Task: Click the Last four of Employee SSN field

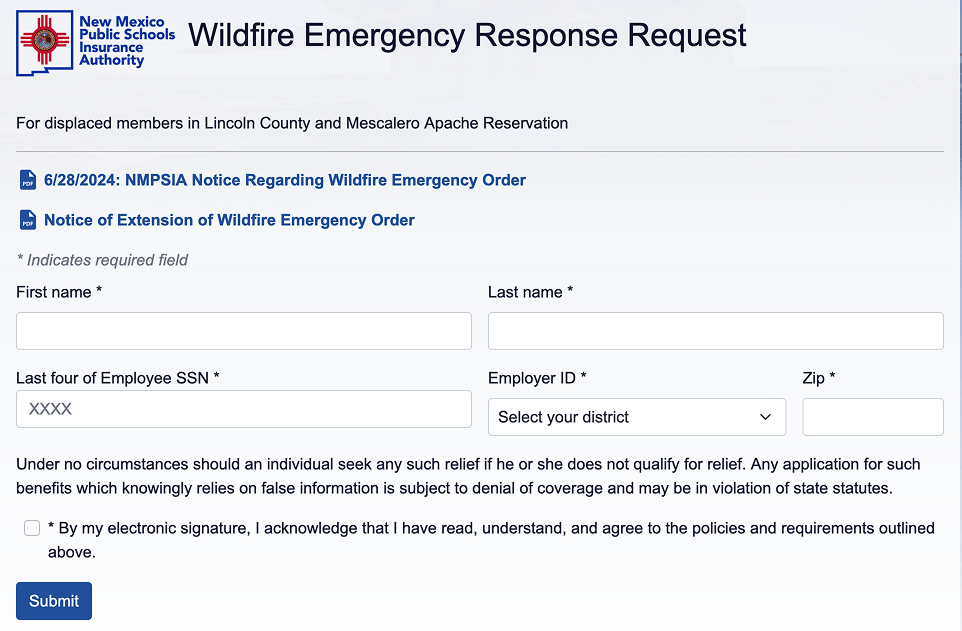Action: tap(243, 409)
